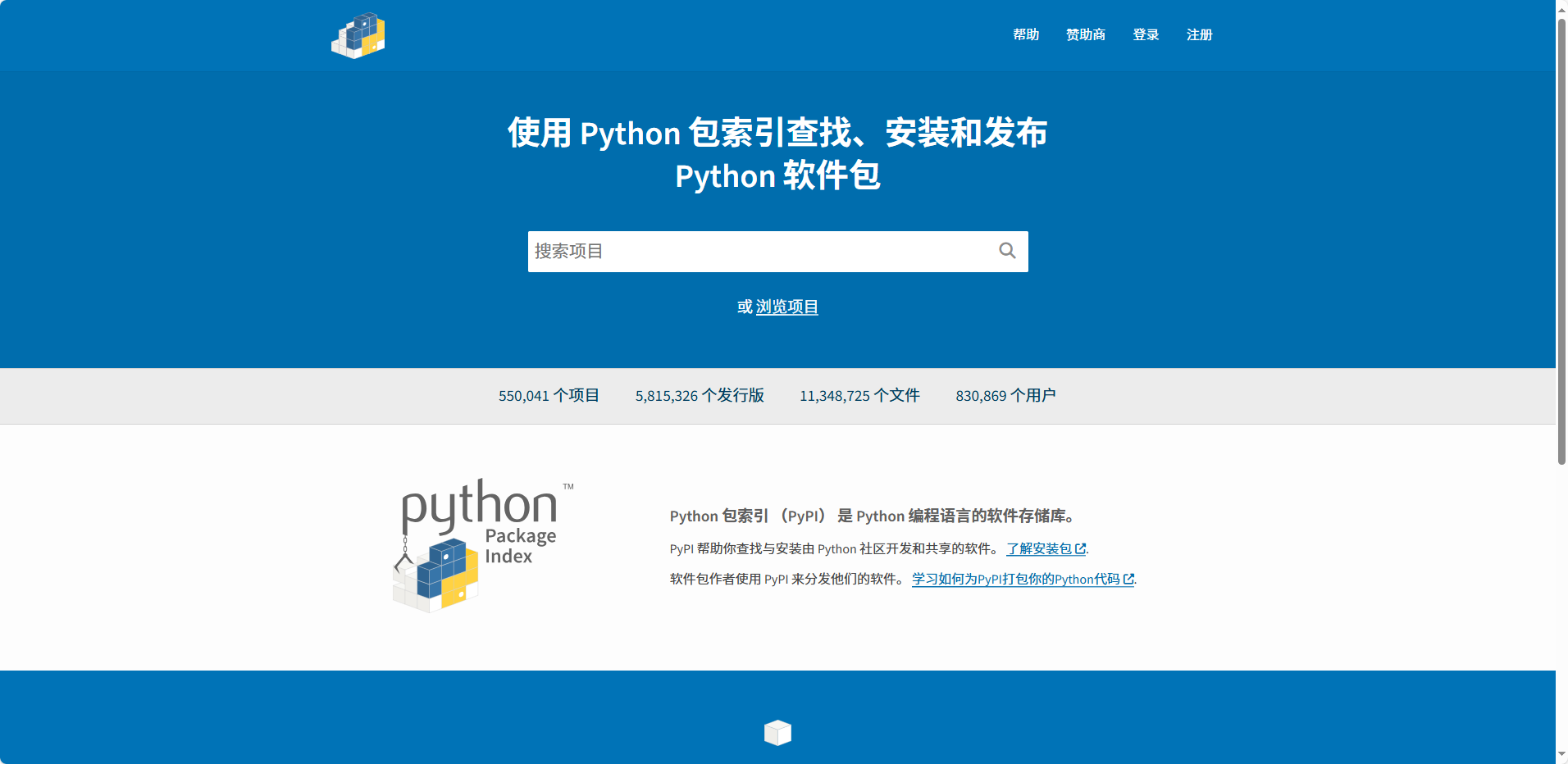The image size is (1568, 764).
Task: Click the 11,348,725 个文件 statistic
Action: (859, 396)
